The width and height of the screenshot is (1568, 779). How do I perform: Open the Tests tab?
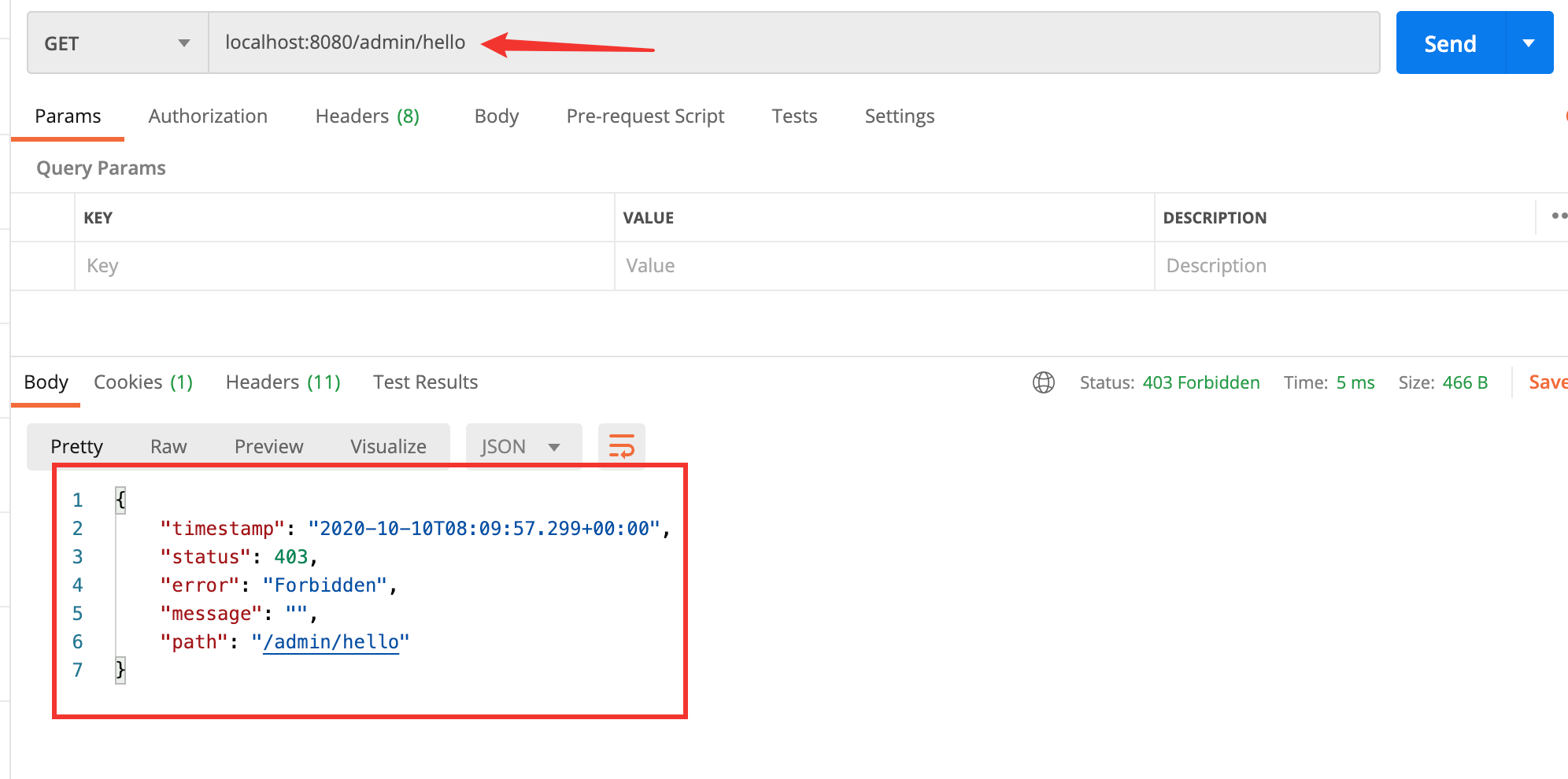(x=794, y=116)
